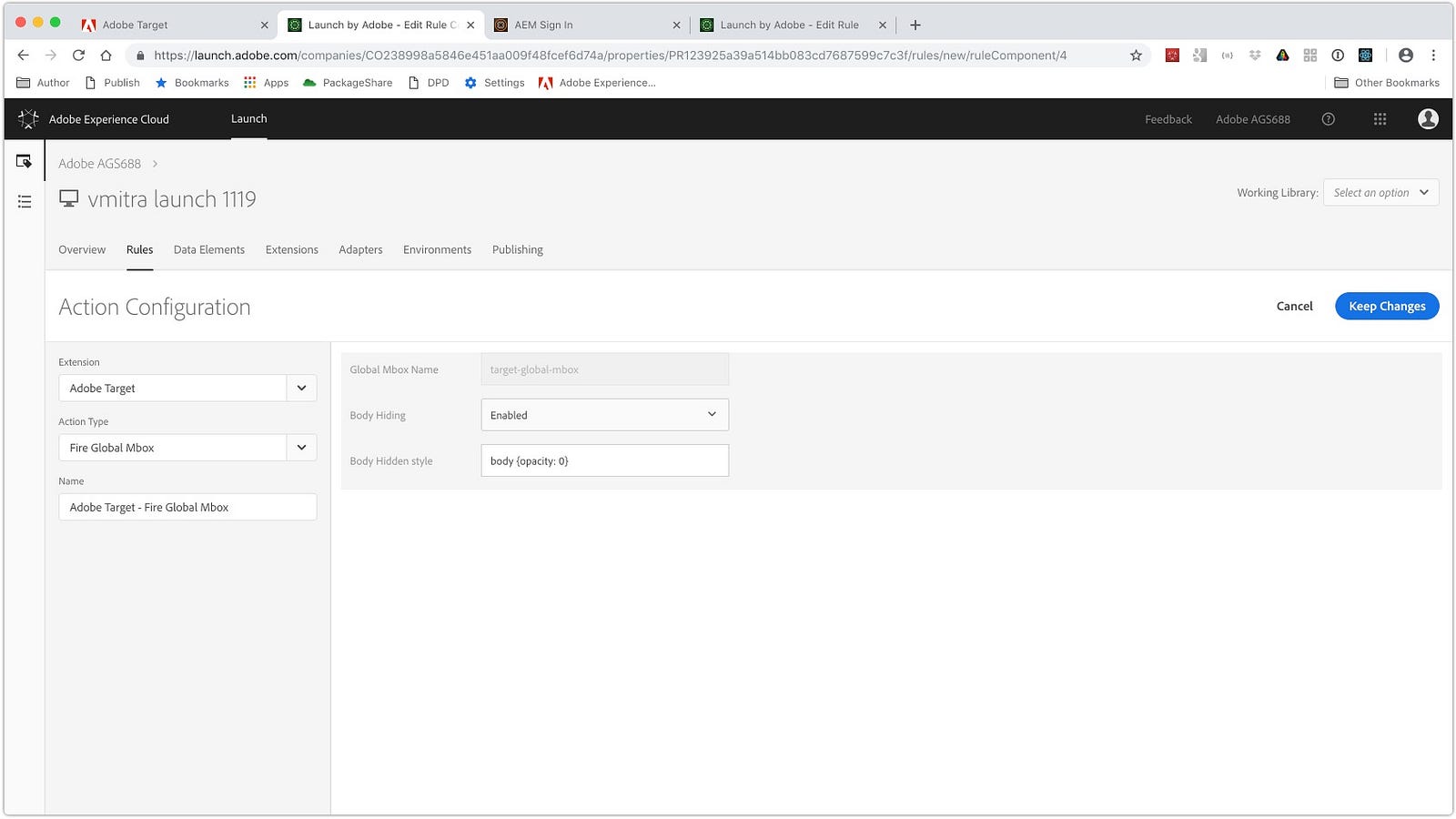Close the AEM Sign In tab
Viewport: 1456px width, 819px height.
point(676,25)
